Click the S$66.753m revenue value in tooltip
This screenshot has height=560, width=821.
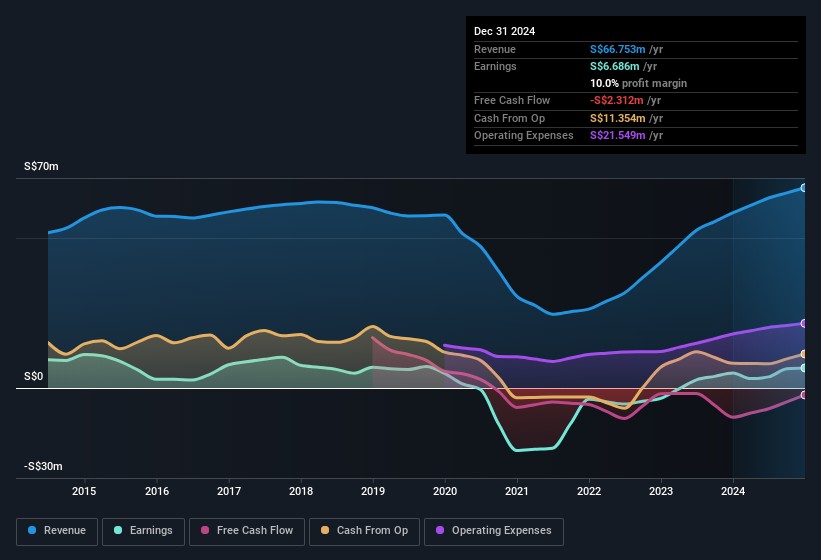coord(618,49)
